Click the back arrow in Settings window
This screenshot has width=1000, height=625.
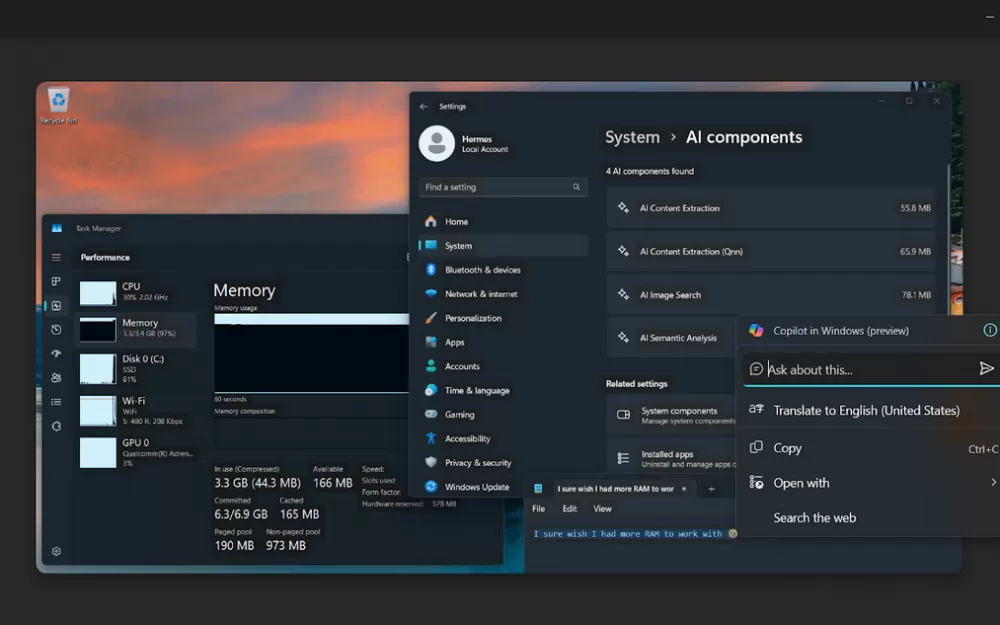423,107
